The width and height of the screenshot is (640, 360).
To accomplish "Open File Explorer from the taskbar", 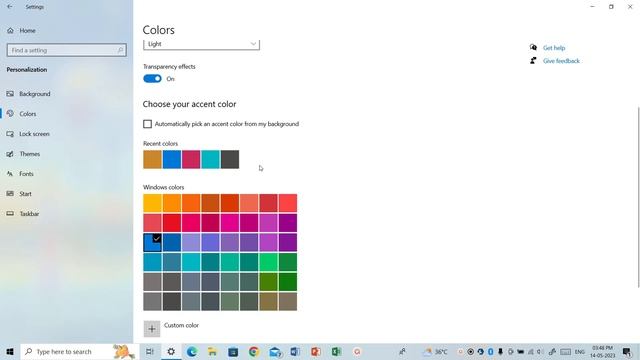I will (212, 351).
